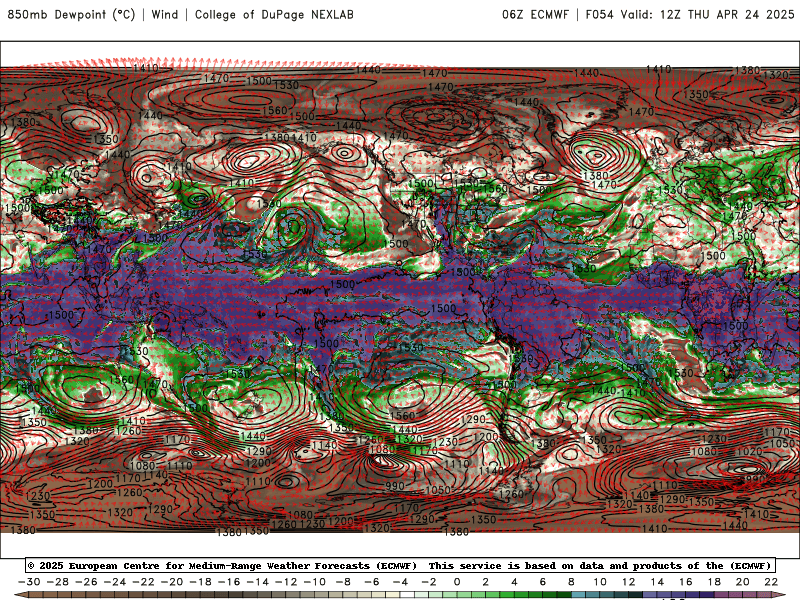Click the '-26' color scale label
Screen dimensions: 800x600
[86, 582]
